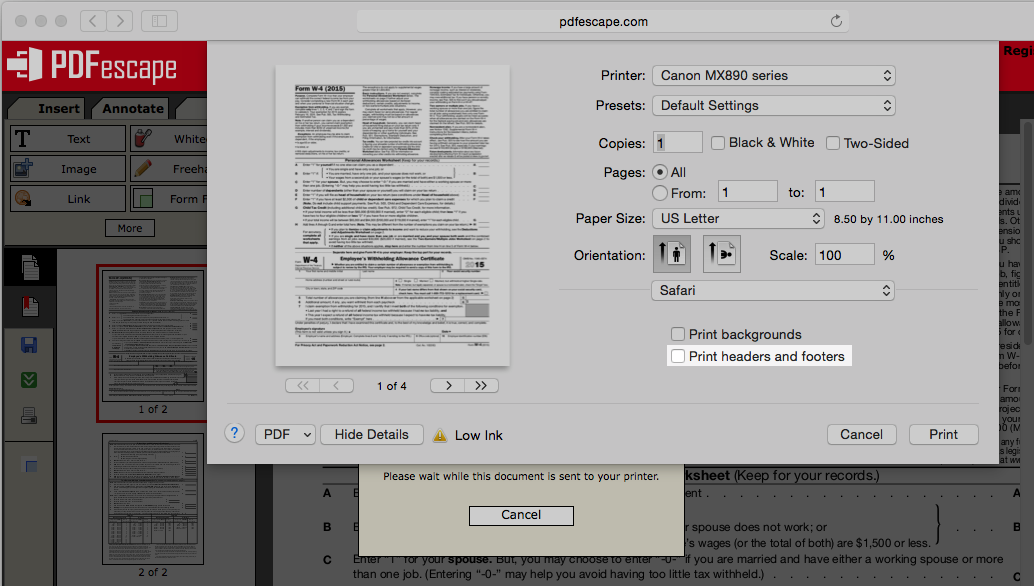Screen dimensions: 1034x586
Task: Select the Link insert tool
Action: point(67,198)
